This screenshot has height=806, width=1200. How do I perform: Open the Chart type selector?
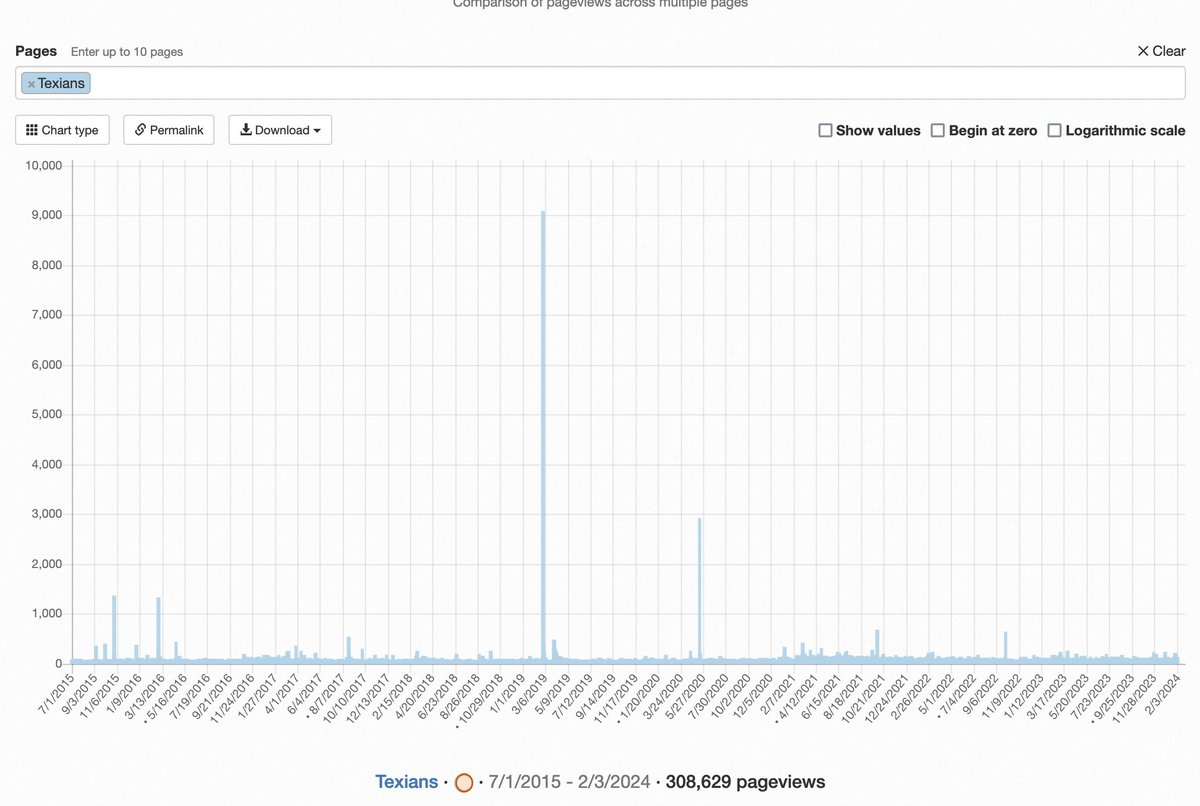click(62, 130)
